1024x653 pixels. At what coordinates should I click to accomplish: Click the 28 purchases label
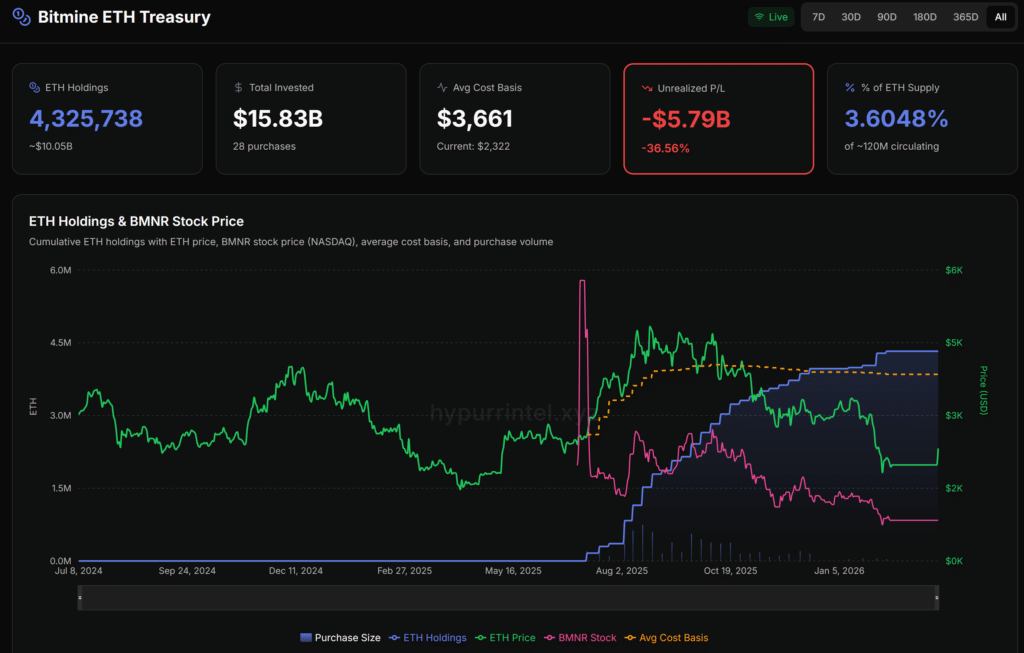click(264, 146)
